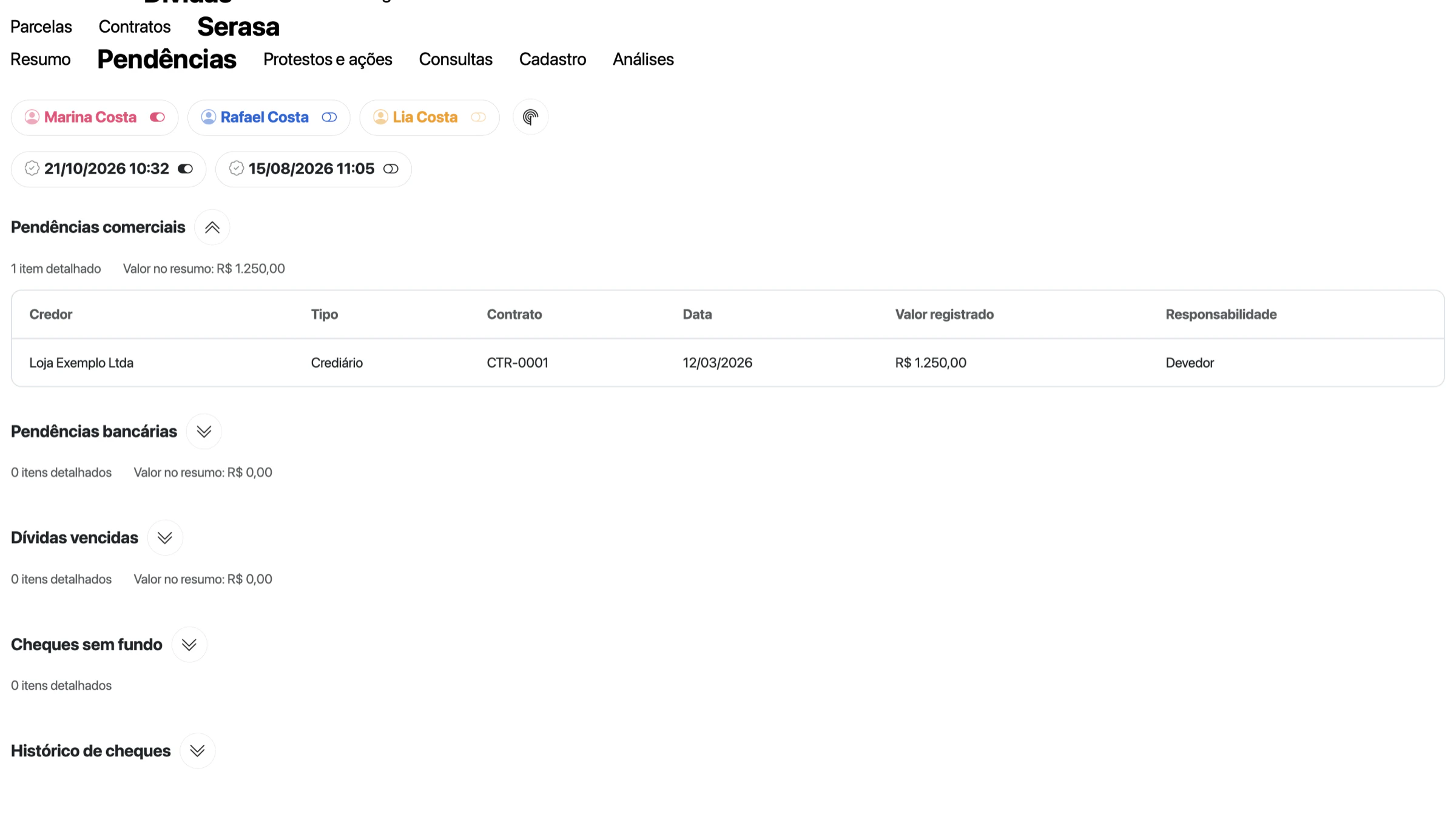Click the Valor registrado column header

[x=945, y=314]
